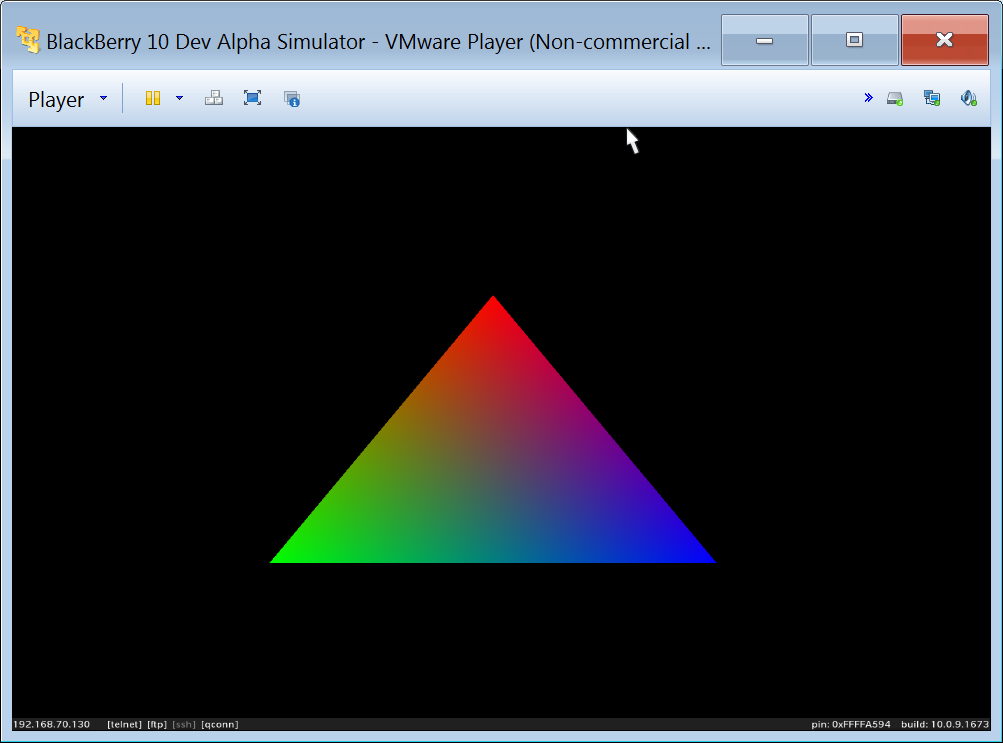Click the ftp status label
The width and height of the screenshot is (1003, 743).
point(157,724)
